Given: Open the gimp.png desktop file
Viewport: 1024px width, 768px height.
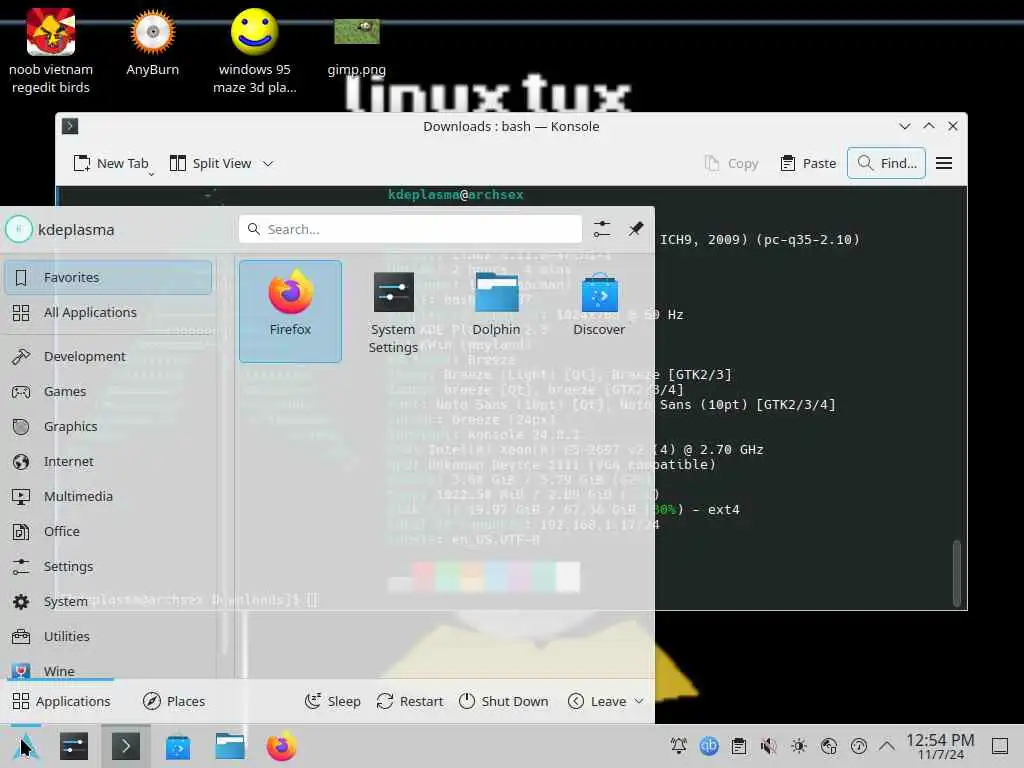Looking at the screenshot, I should tap(357, 46).
